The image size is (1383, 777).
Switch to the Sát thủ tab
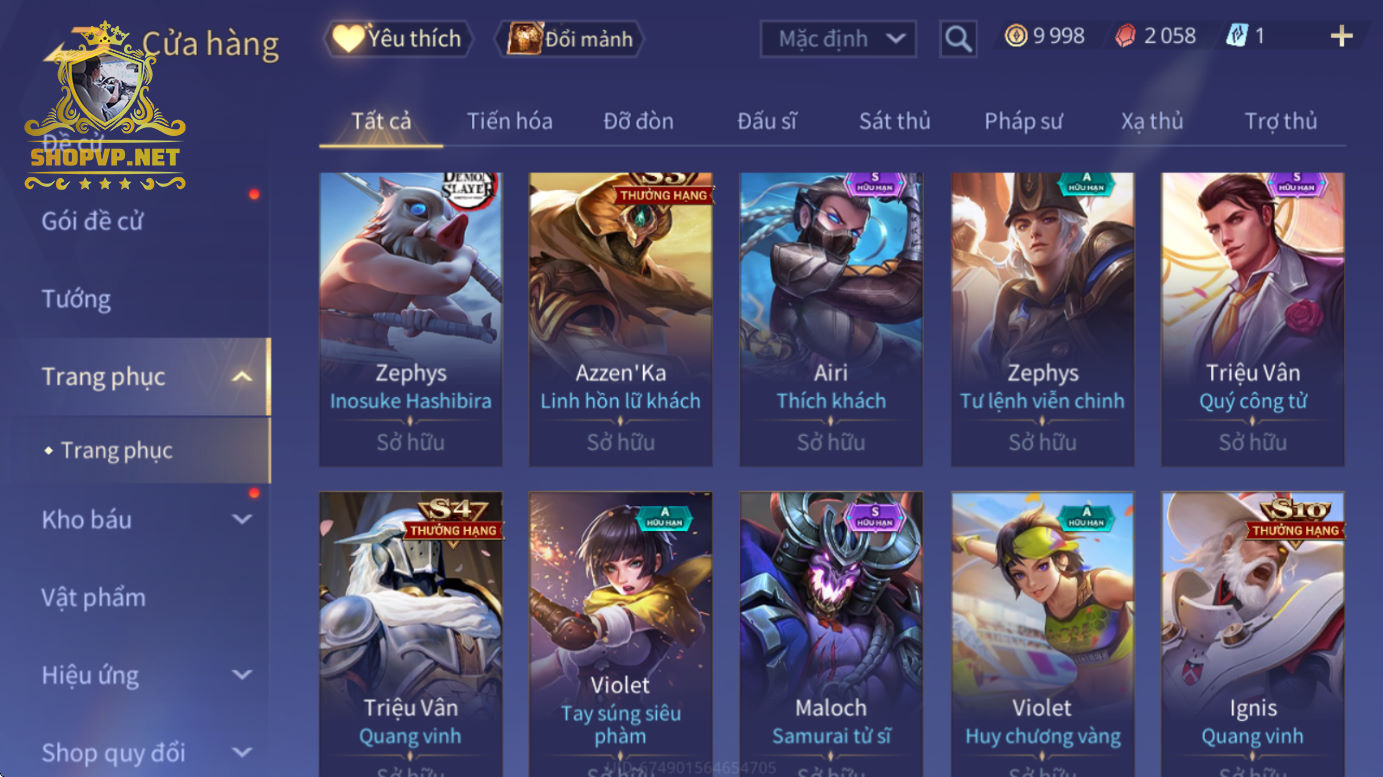point(894,121)
